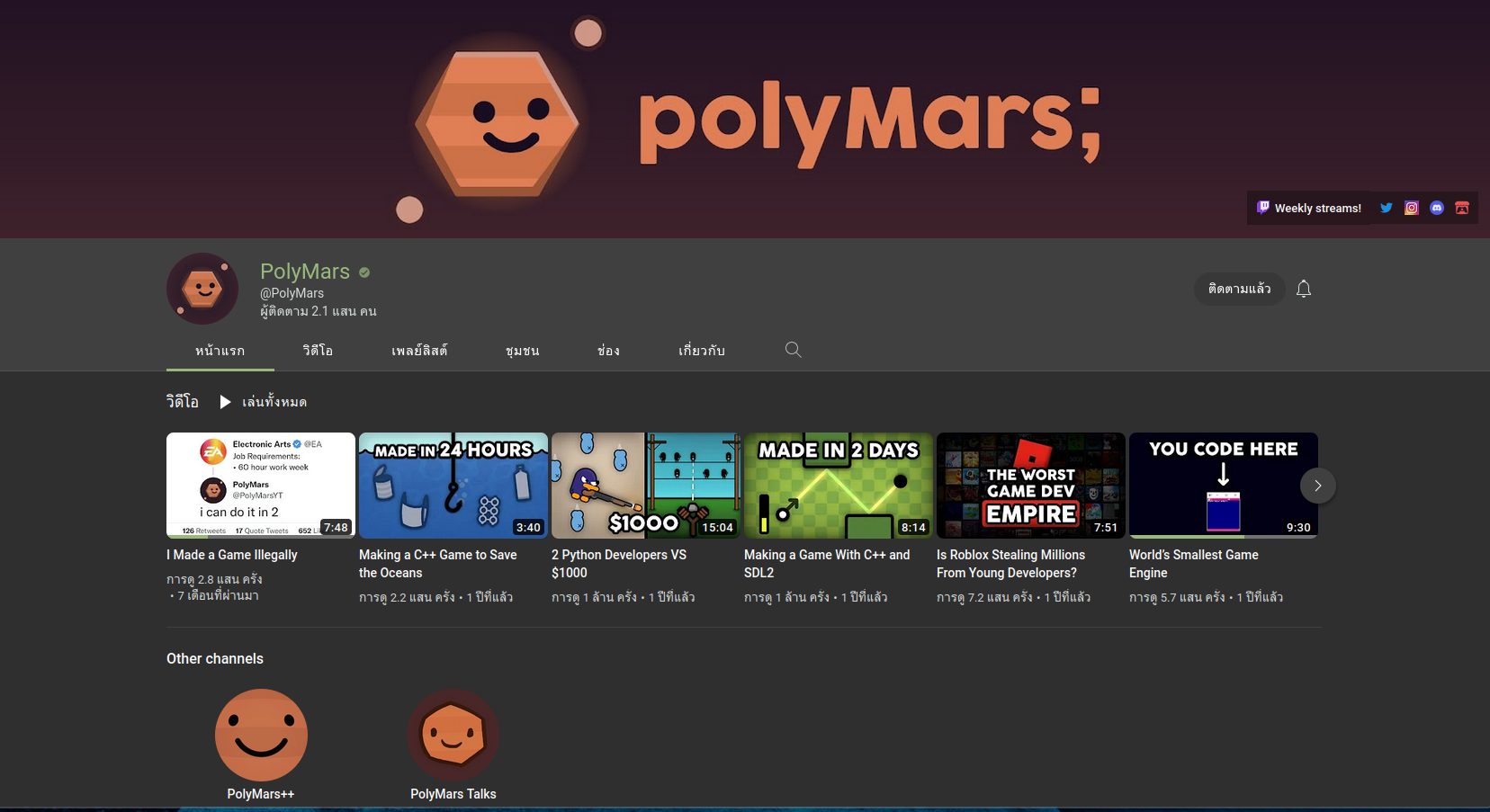This screenshot has height=812, width=1490.
Task: Toggle notification settings with the bell icon
Action: click(x=1304, y=289)
